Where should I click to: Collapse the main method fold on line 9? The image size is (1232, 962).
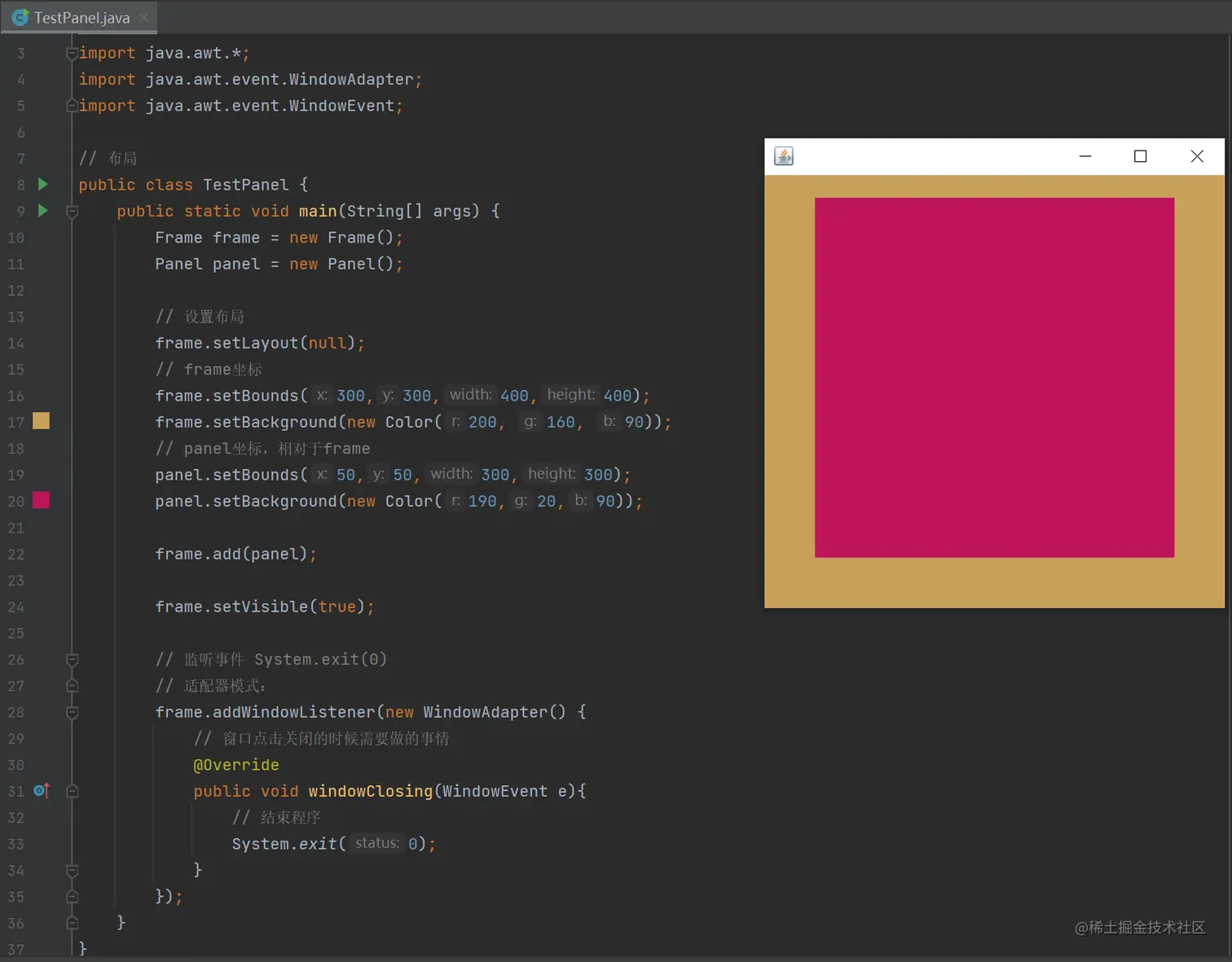pos(72,211)
